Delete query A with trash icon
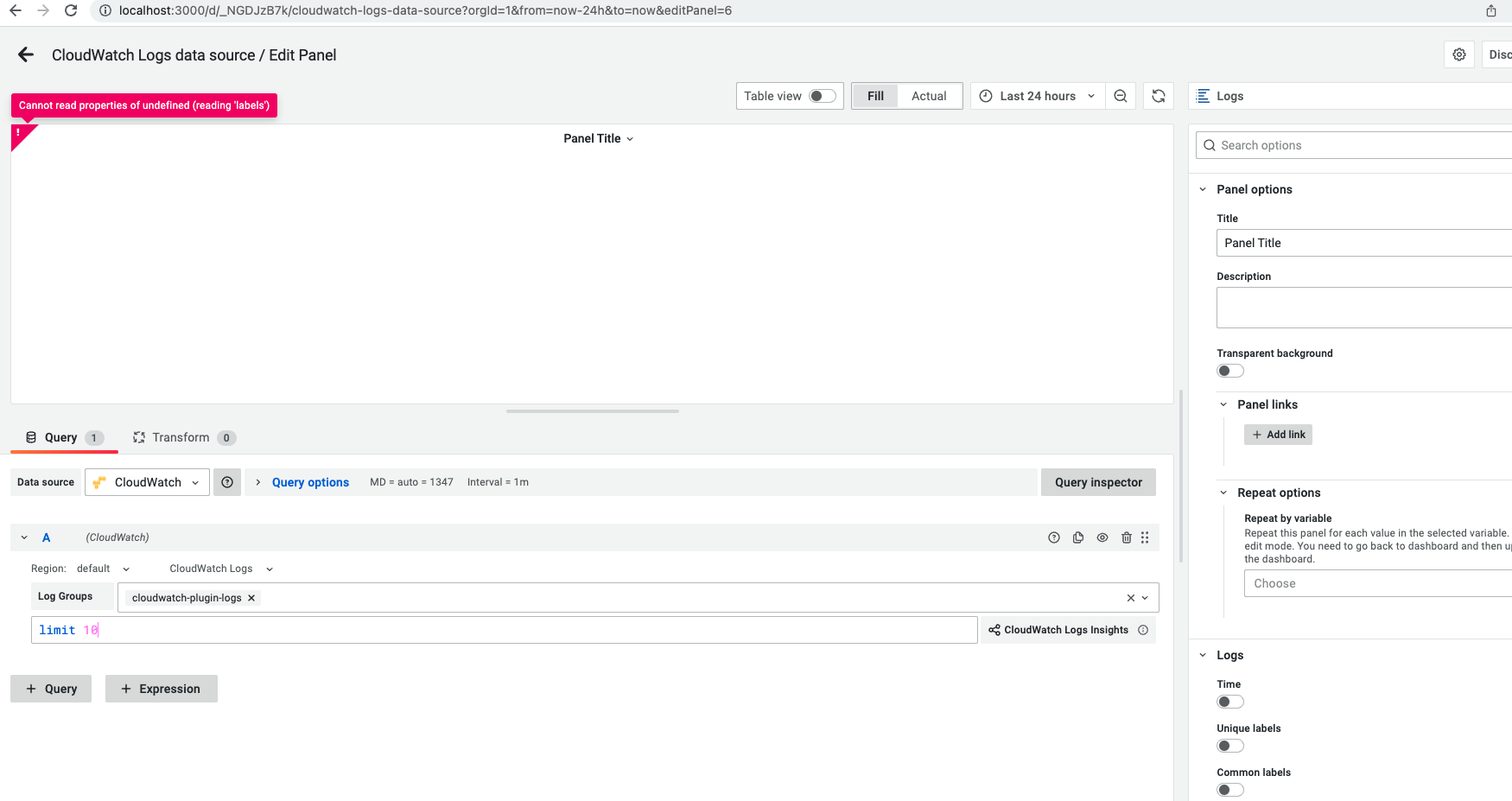The height and width of the screenshot is (801, 1512). coord(1126,537)
